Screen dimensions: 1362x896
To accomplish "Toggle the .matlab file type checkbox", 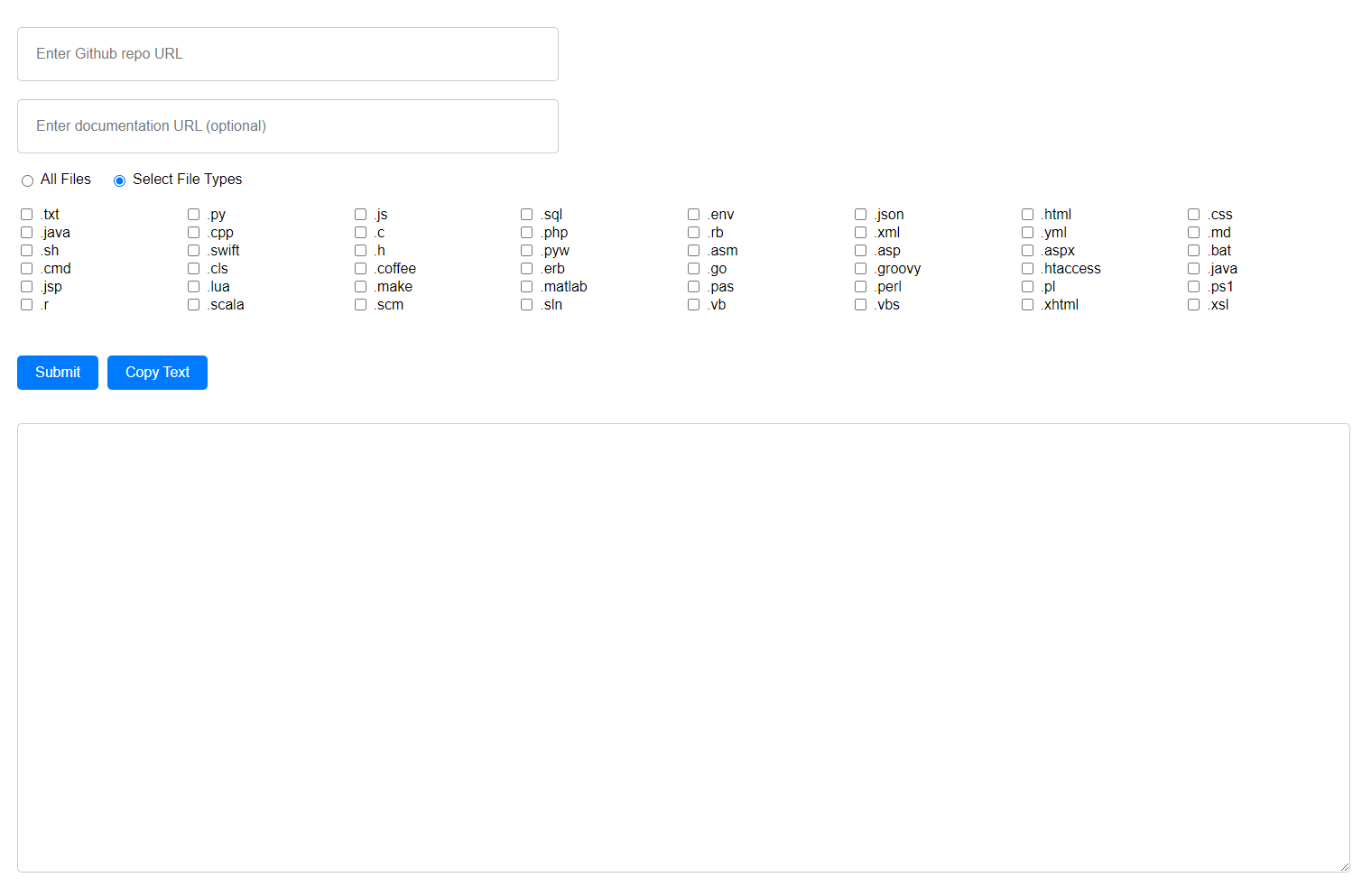I will (526, 286).
